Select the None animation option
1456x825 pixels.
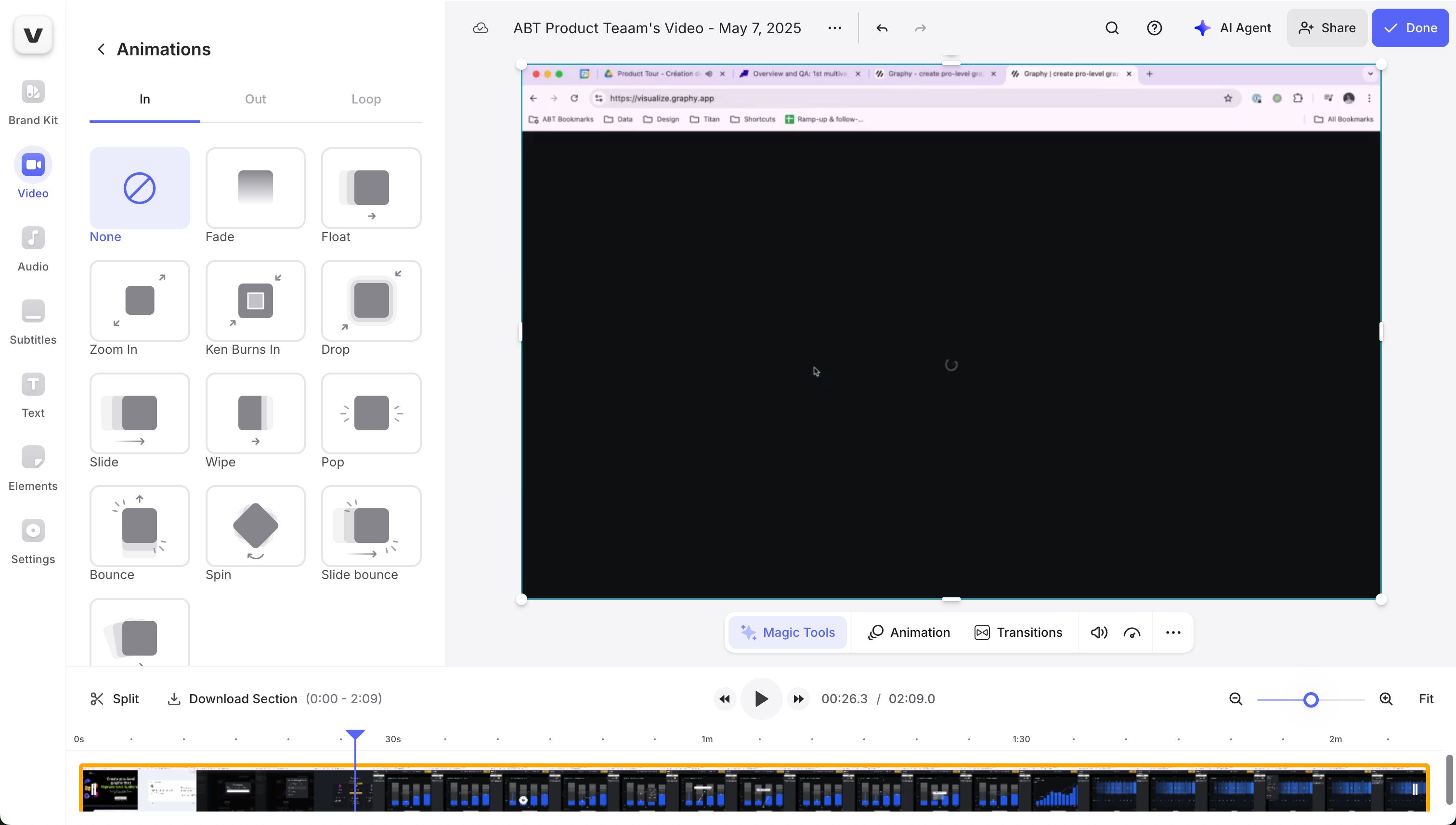(x=140, y=188)
